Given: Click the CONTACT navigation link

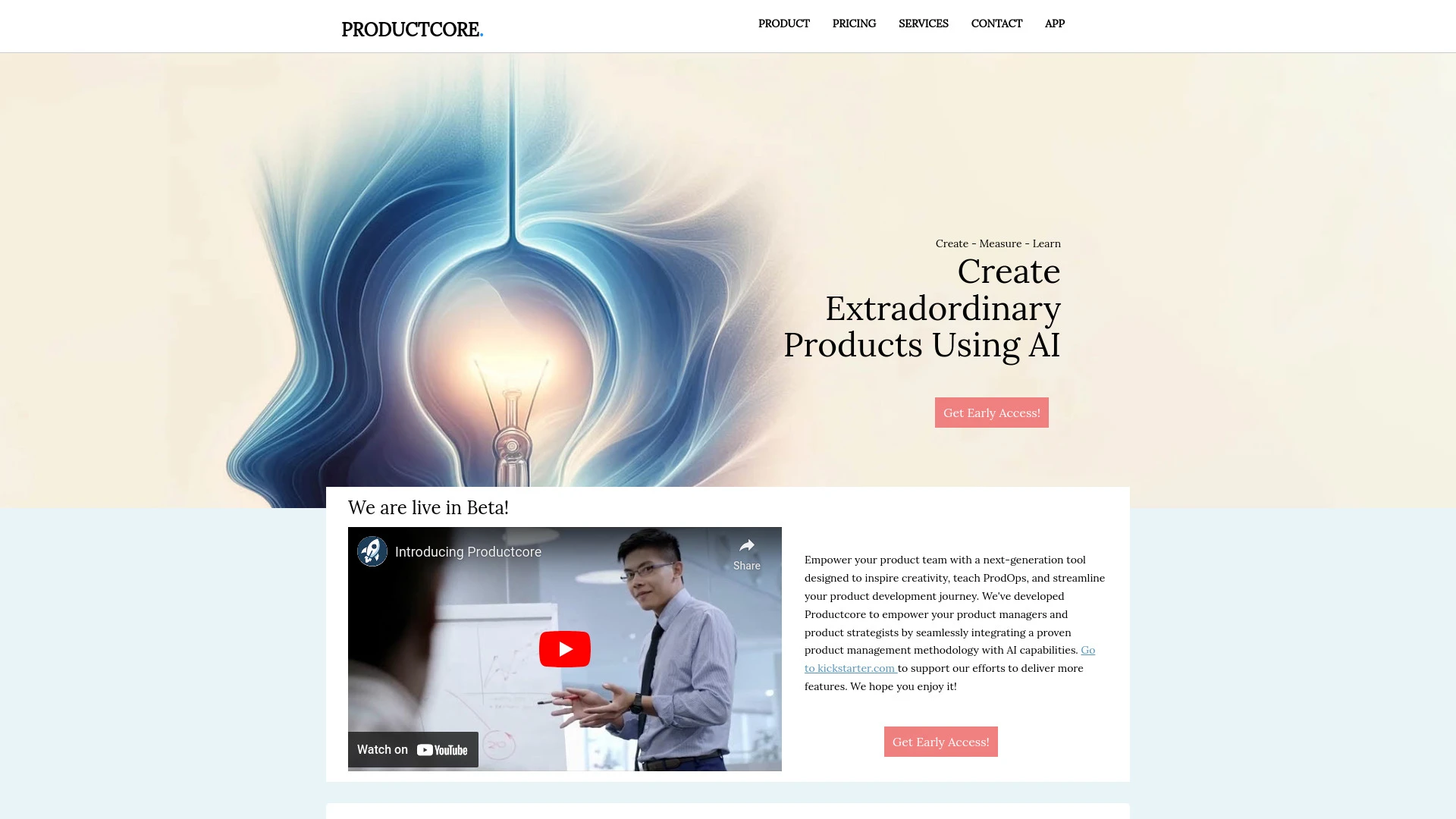Looking at the screenshot, I should [997, 23].
